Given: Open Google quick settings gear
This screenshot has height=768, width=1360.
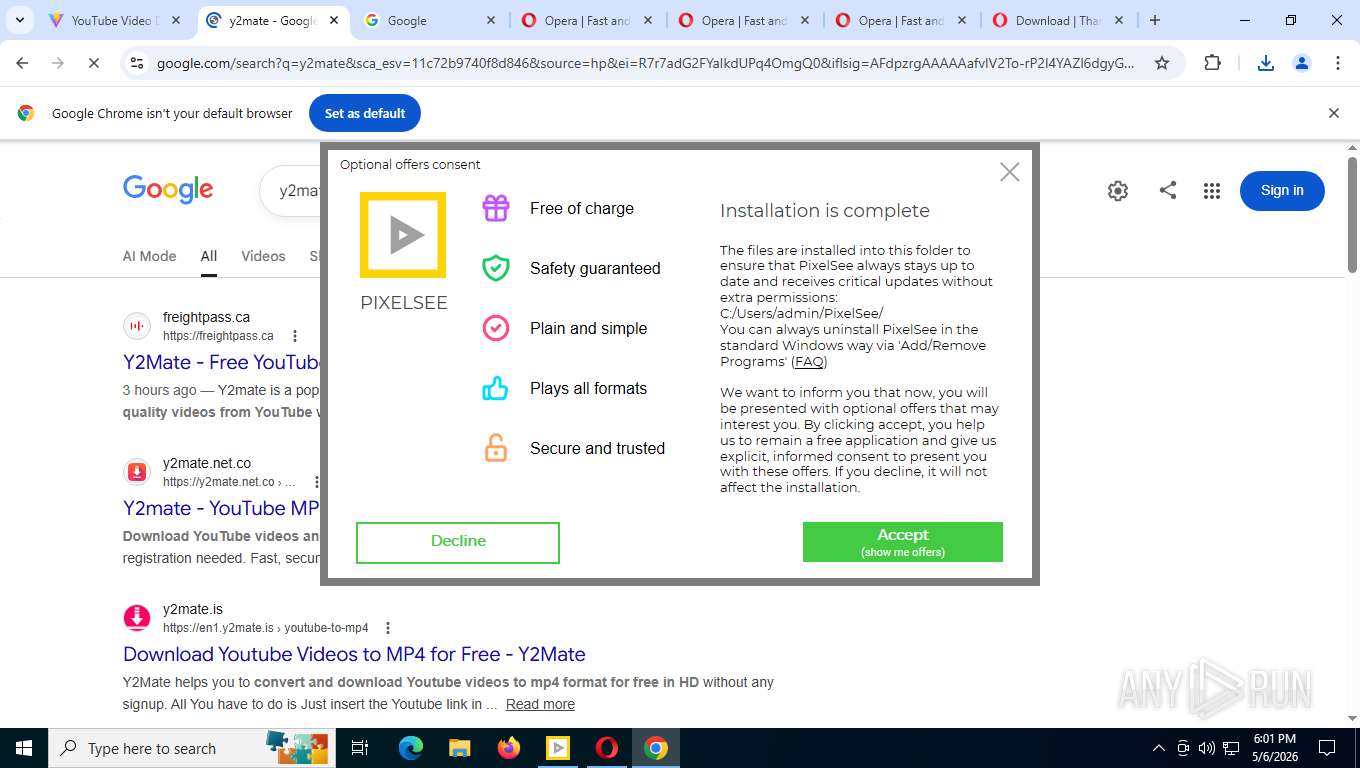Looking at the screenshot, I should point(1118,190).
